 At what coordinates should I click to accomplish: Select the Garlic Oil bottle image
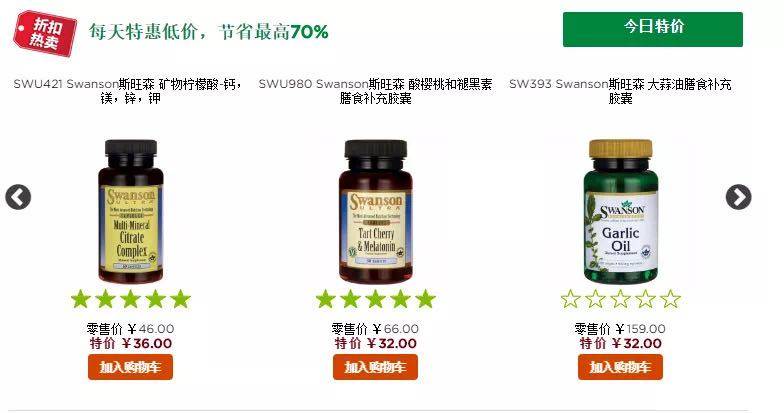click(620, 212)
